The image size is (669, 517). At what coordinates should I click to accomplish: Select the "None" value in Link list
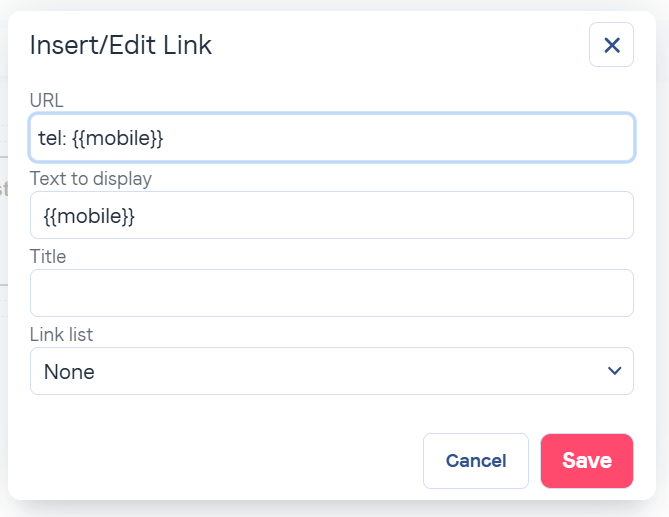pyautogui.click(x=70, y=372)
